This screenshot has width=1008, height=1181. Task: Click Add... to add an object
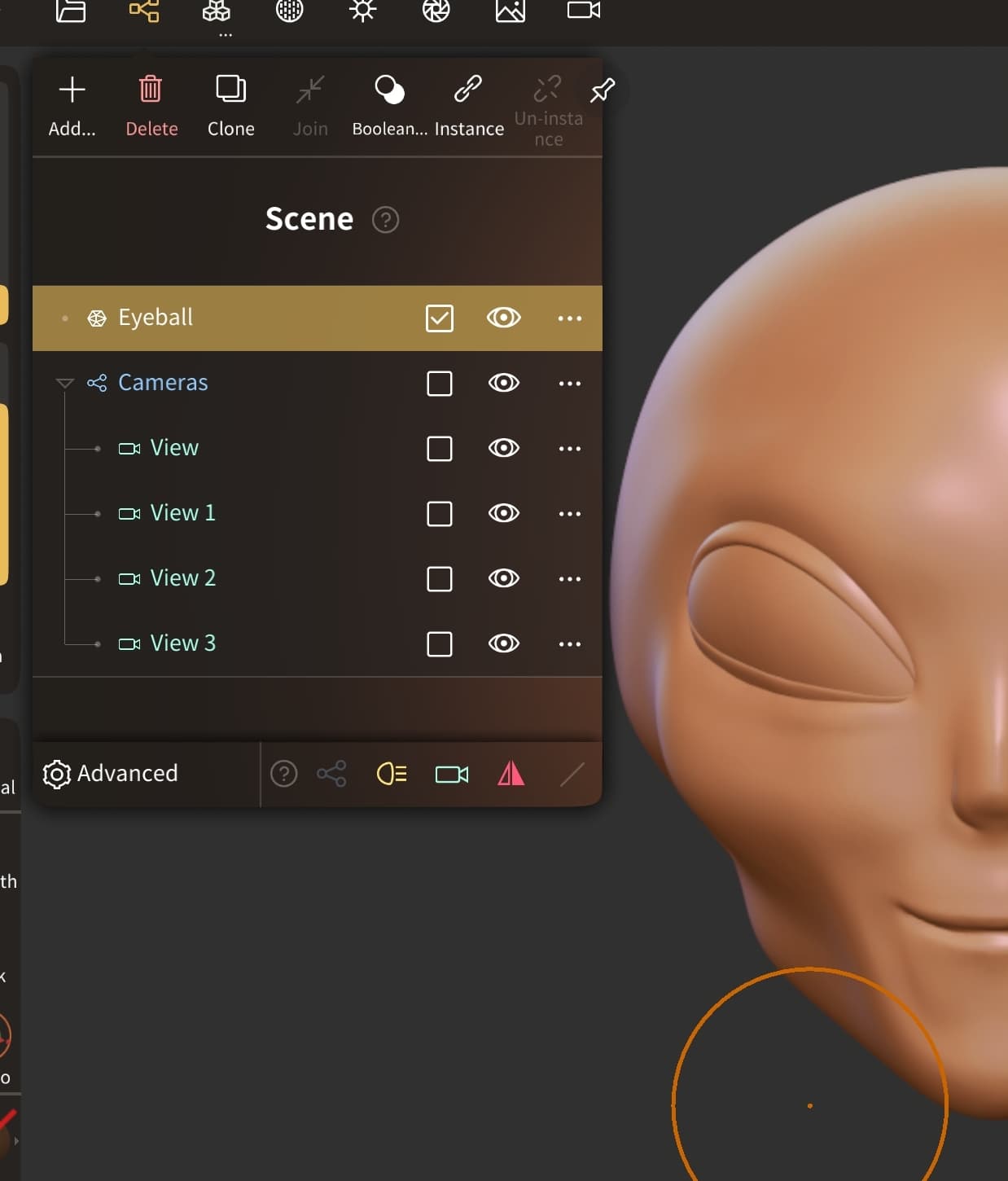(x=72, y=106)
